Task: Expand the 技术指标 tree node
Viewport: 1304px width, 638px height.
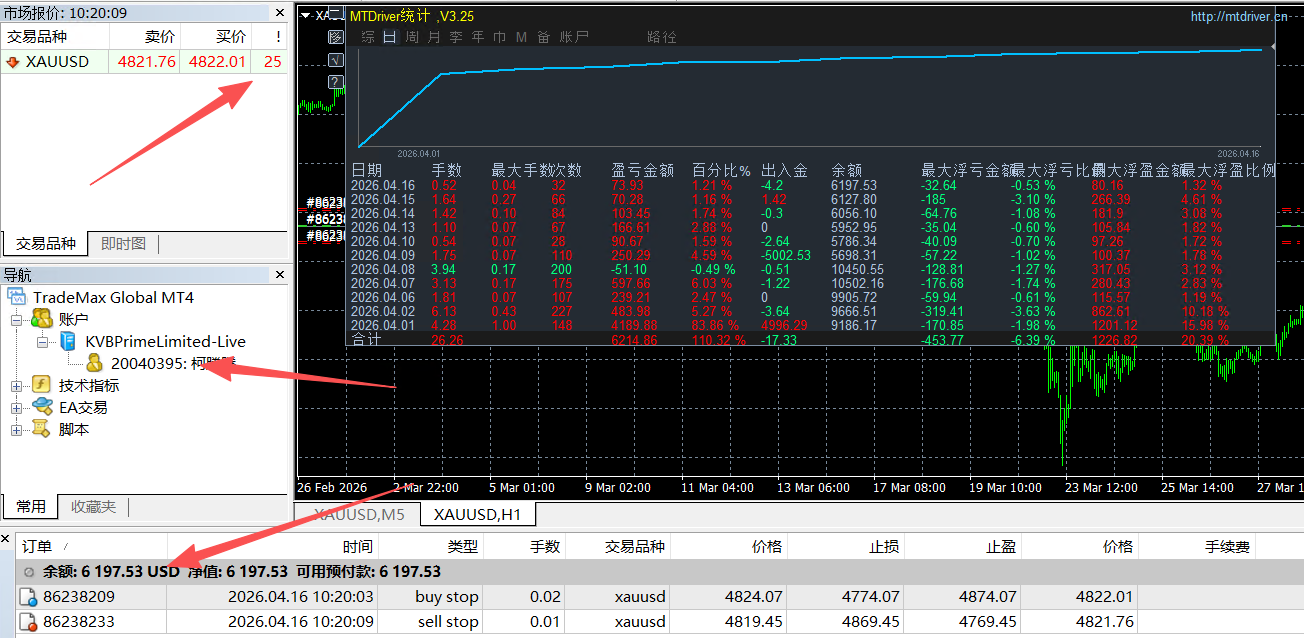Action: point(16,386)
